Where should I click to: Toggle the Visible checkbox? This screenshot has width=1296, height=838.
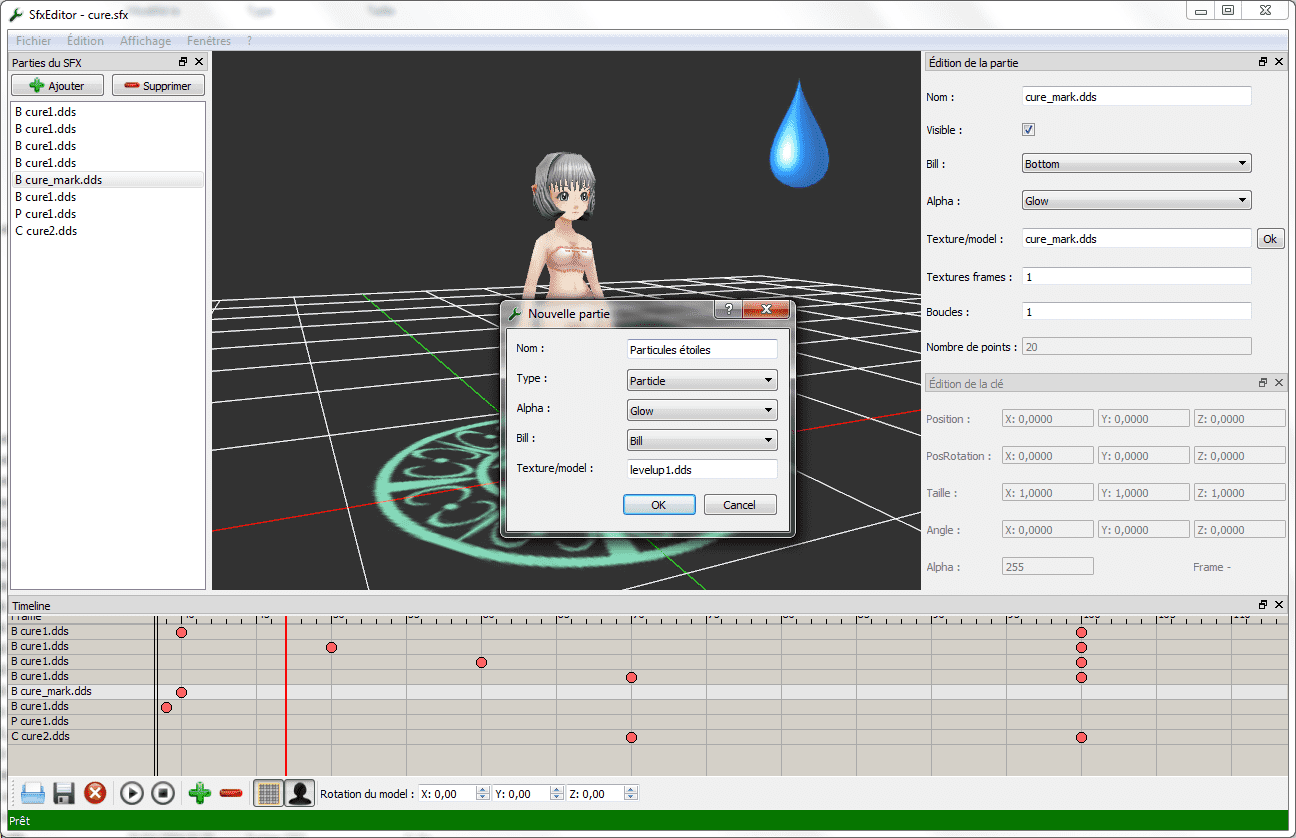pyautogui.click(x=1028, y=130)
